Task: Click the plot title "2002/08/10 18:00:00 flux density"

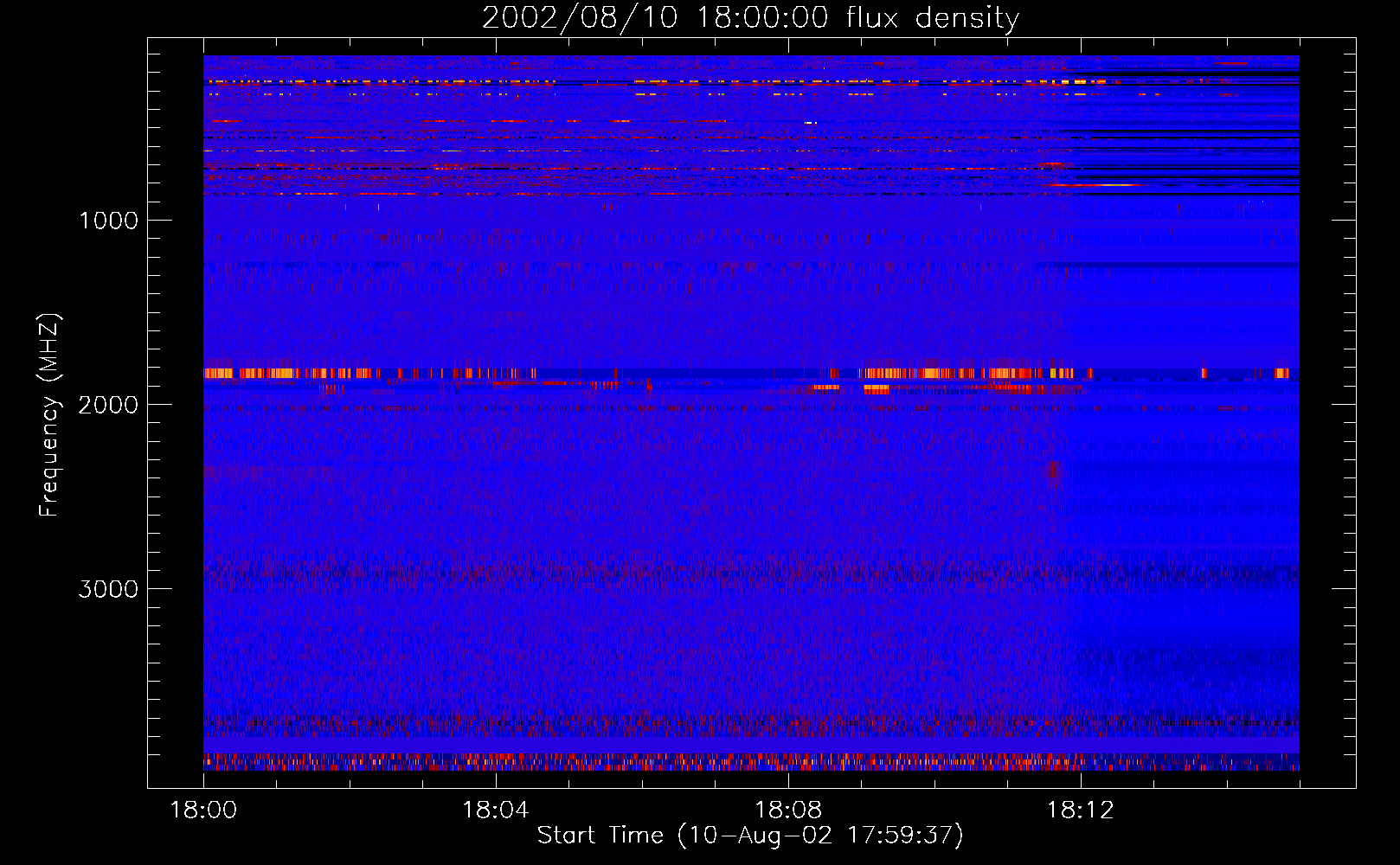Action: pos(750,18)
